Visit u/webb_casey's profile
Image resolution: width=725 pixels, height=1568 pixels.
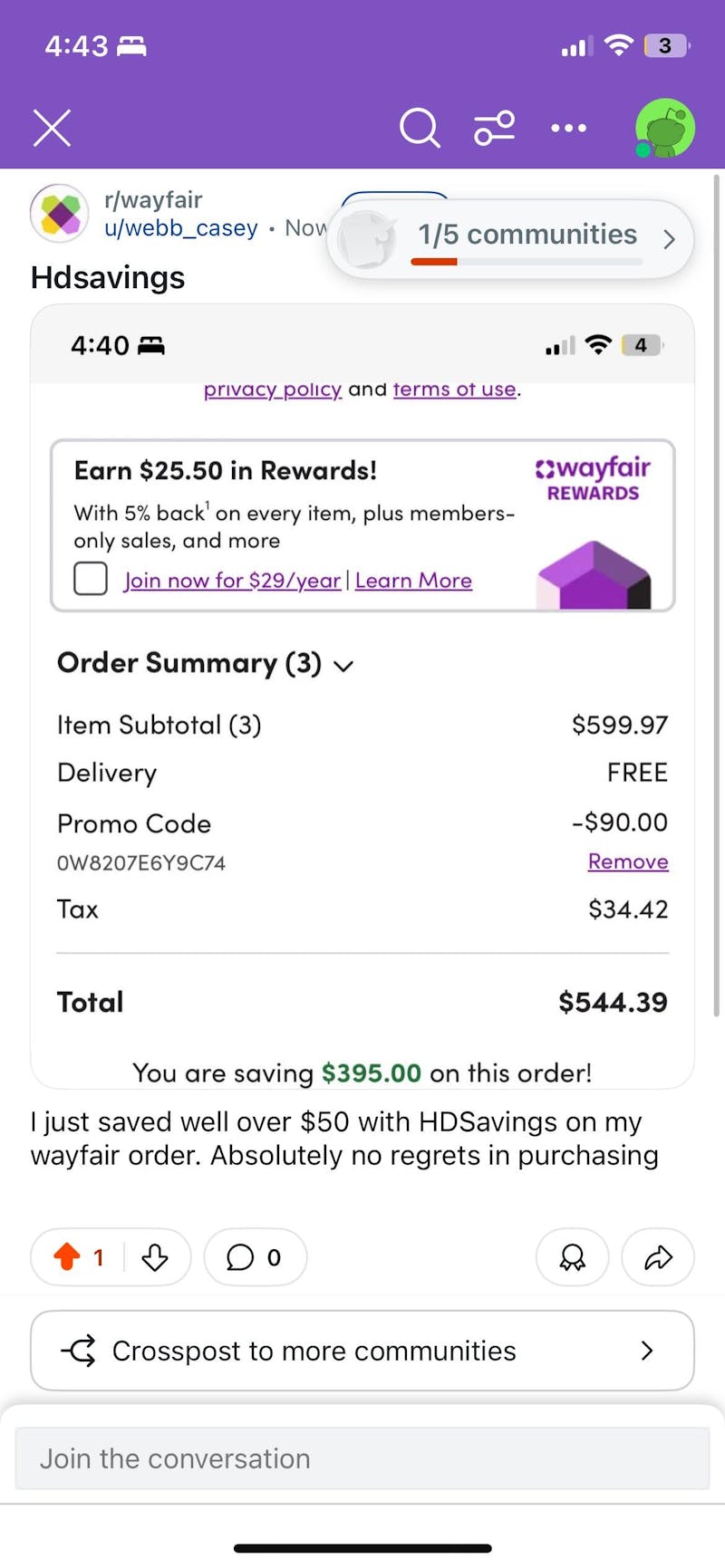(179, 228)
